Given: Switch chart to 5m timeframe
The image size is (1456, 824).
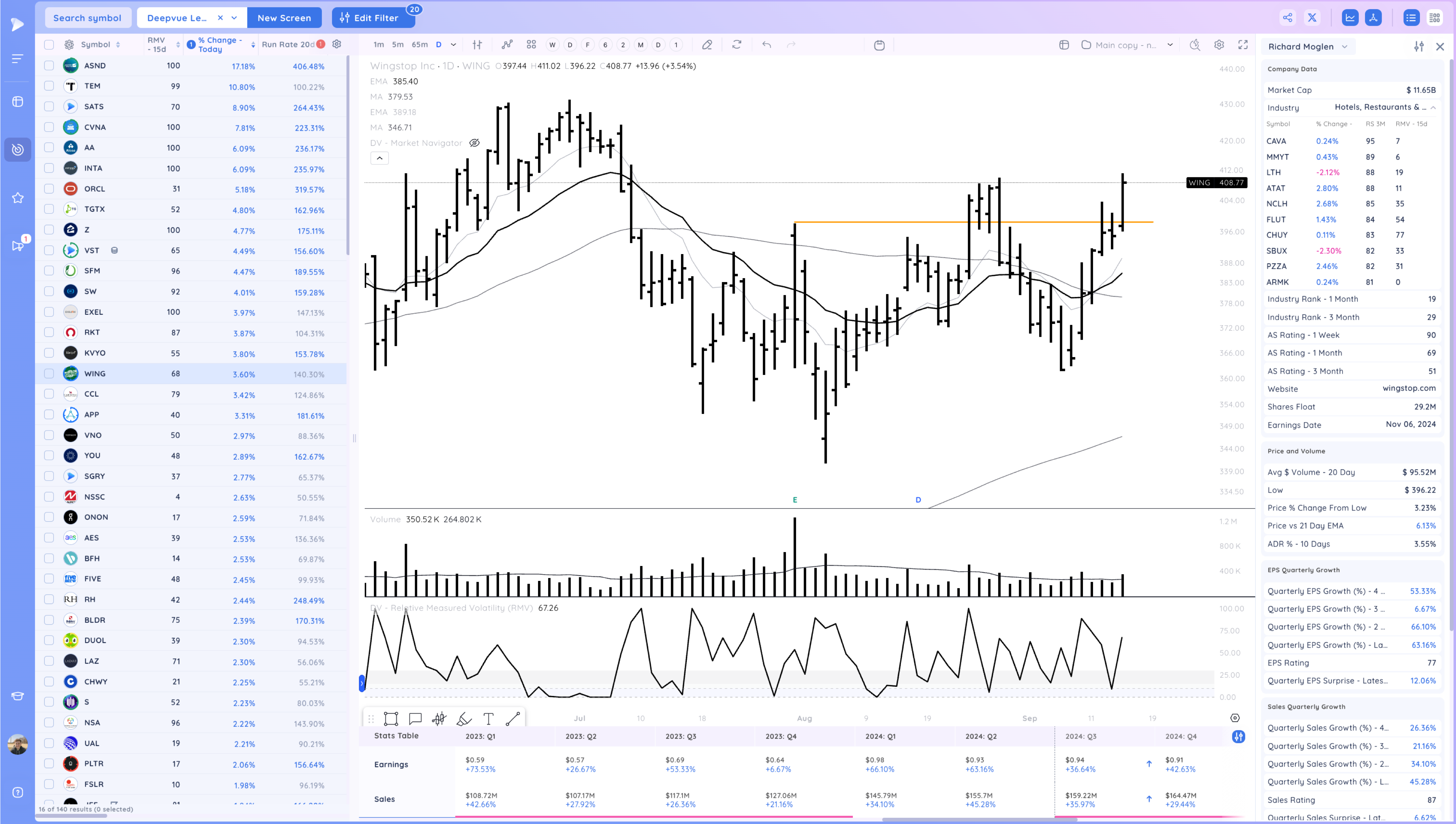Looking at the screenshot, I should pos(398,45).
